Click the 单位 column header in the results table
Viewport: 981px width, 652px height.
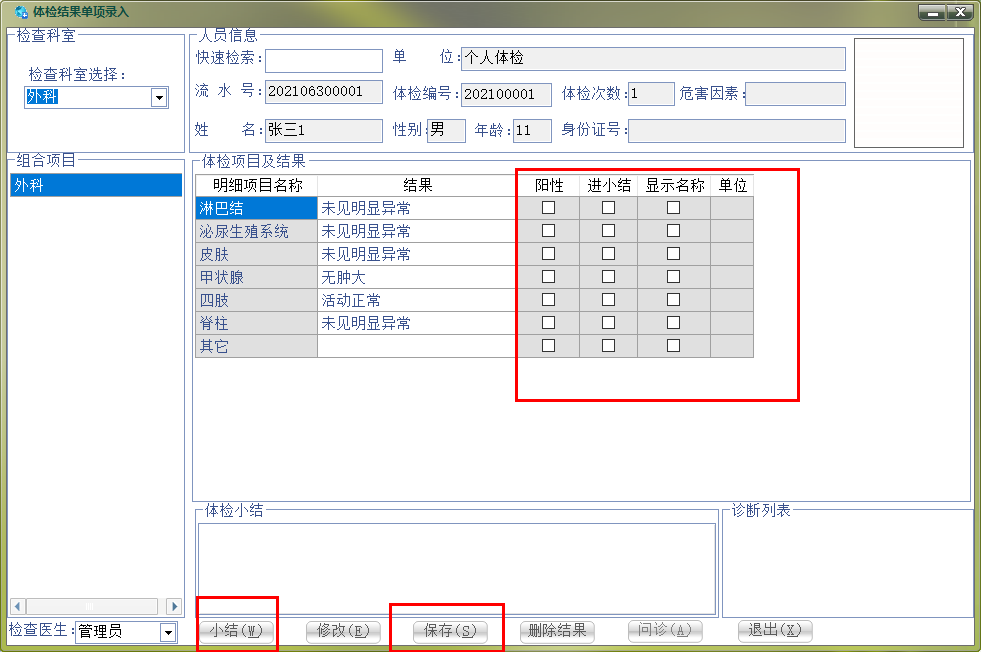[732, 185]
